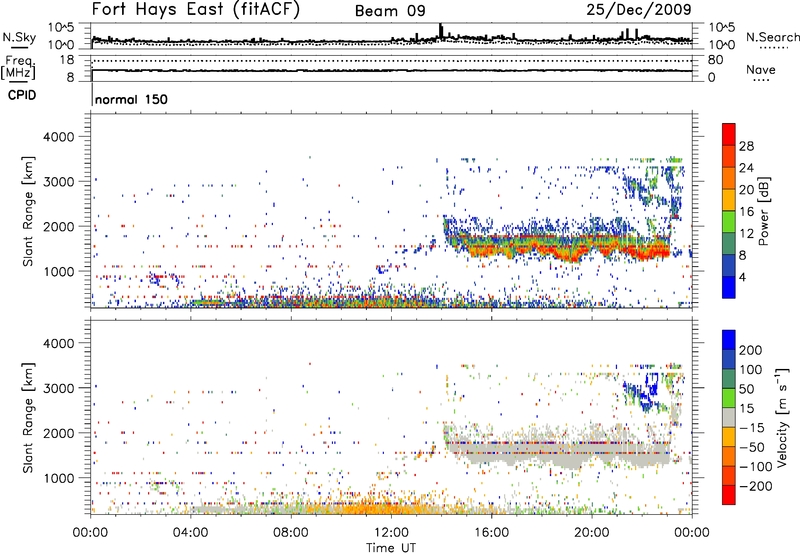The image size is (800, 554).
Task: Click the '80' tick on Nave axis
Action: point(715,60)
